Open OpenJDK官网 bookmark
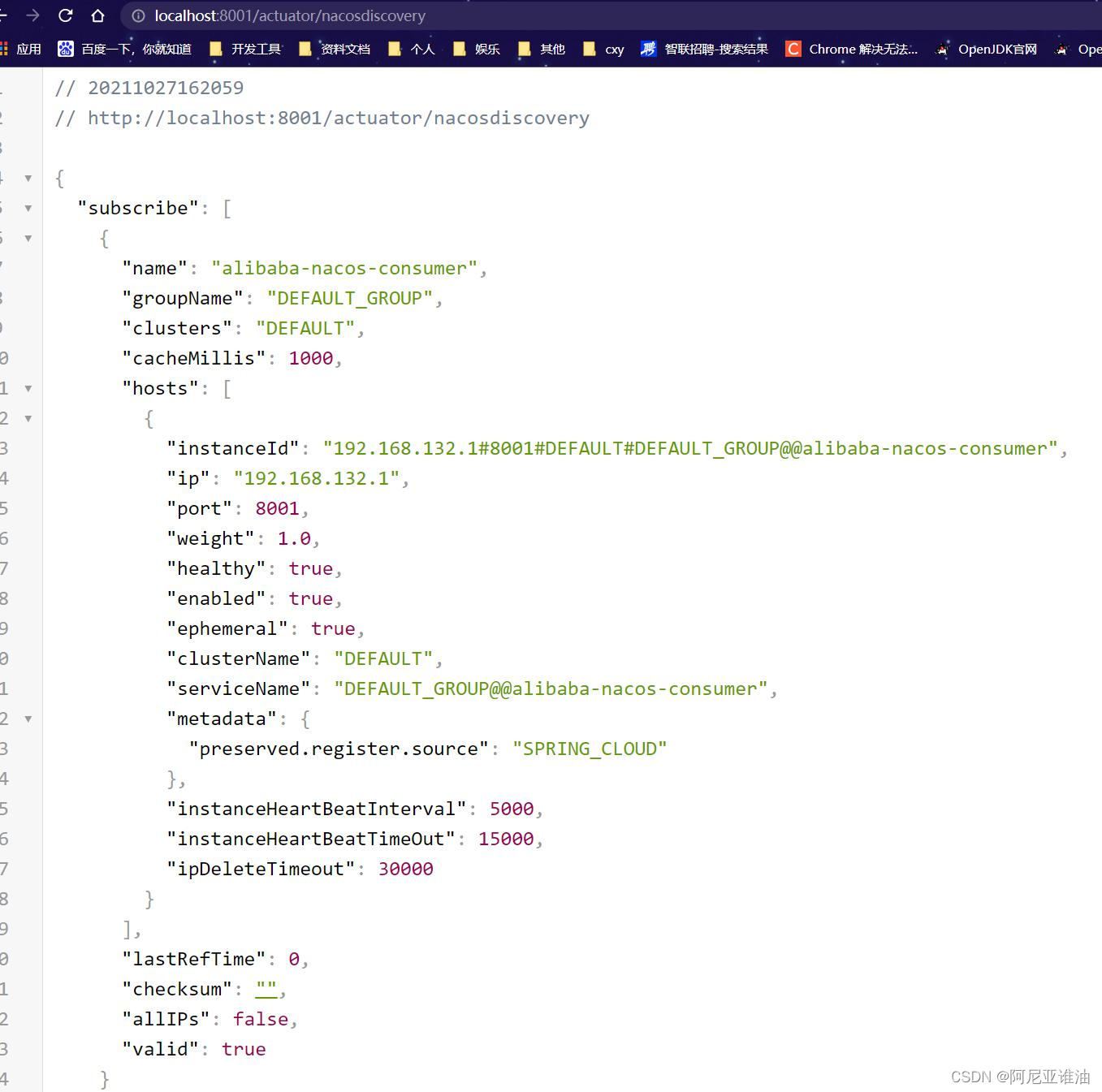Image resolution: width=1102 pixels, height=1092 pixels. pyautogui.click(x=986, y=50)
